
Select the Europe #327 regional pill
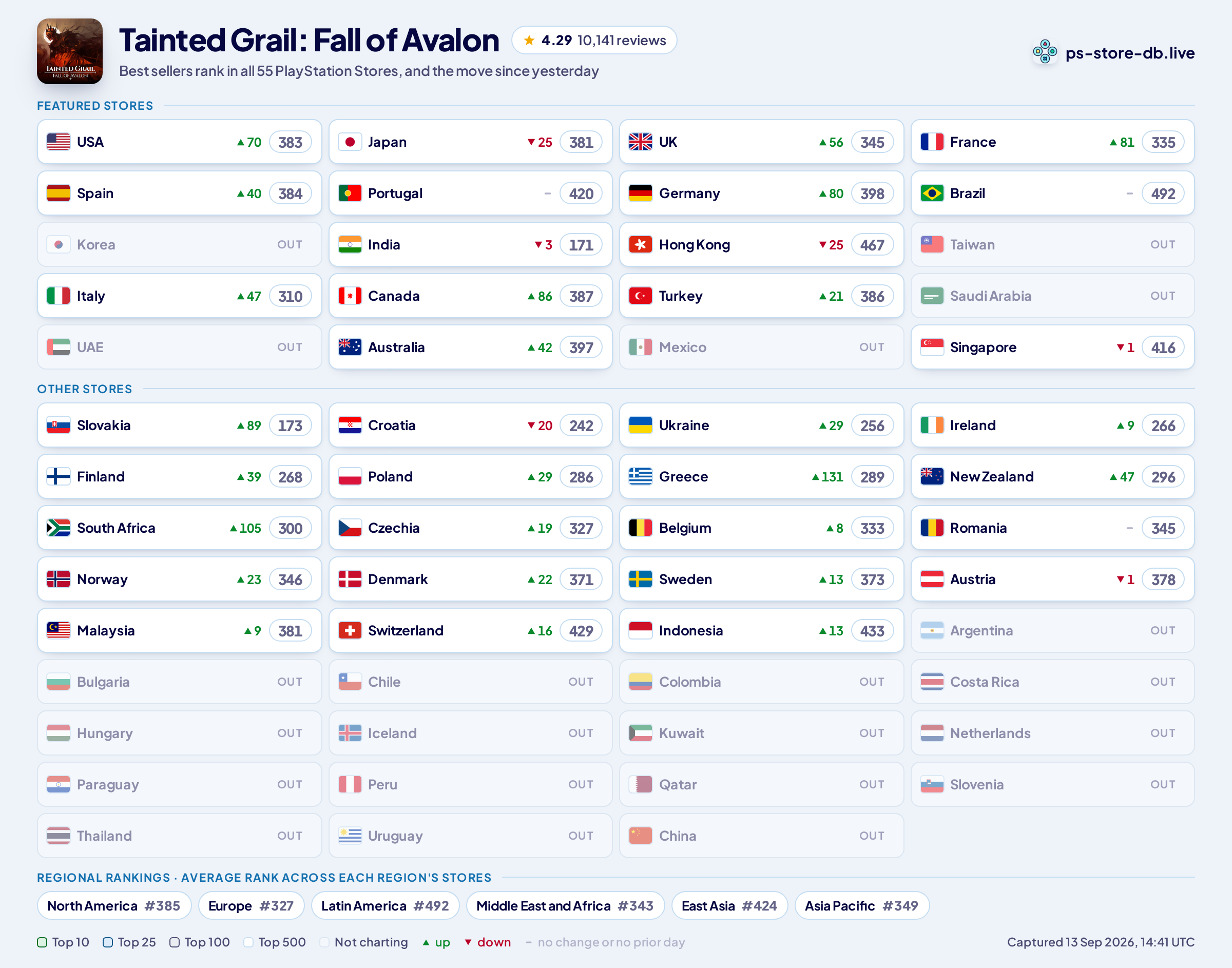click(251, 906)
